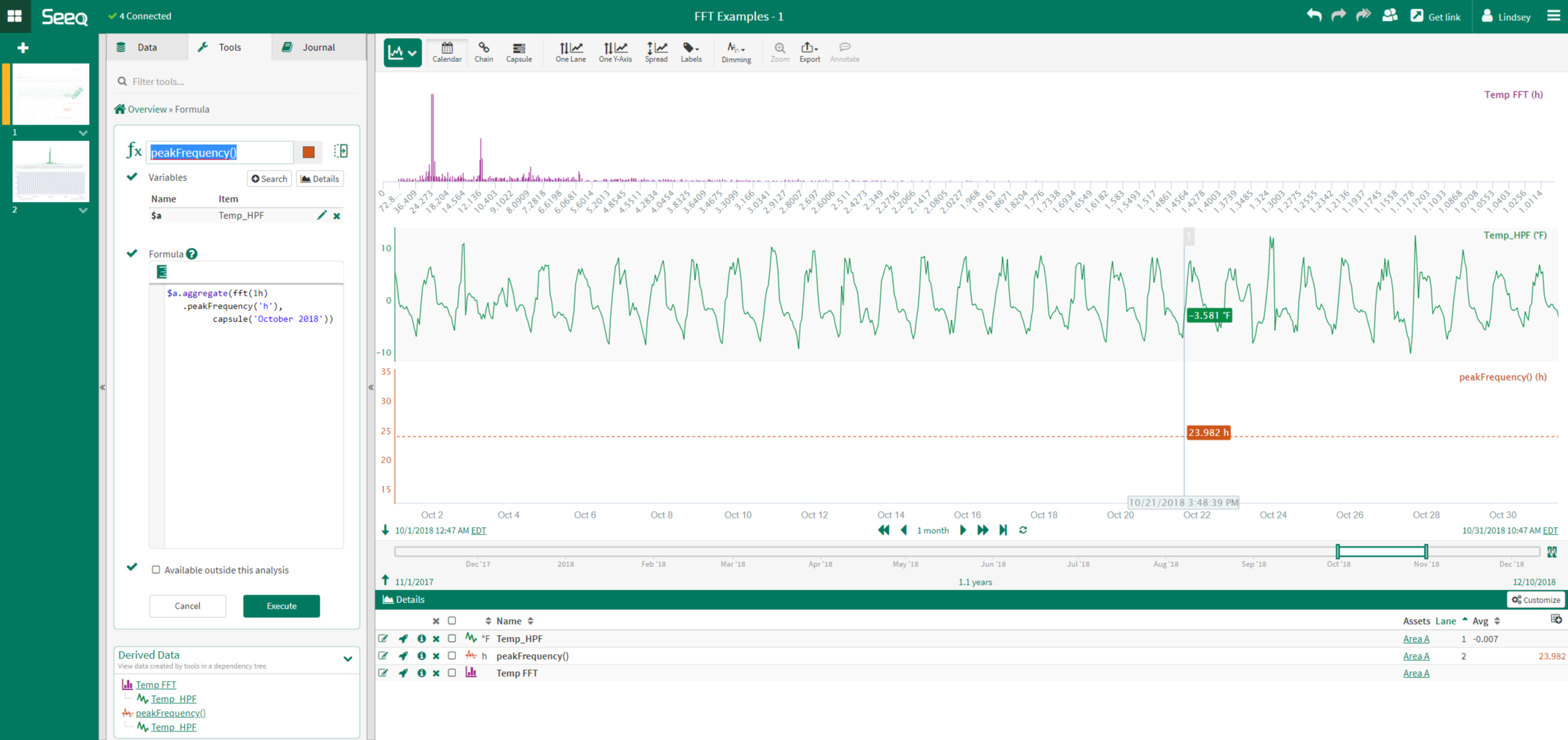
Task: Open worksheet 2 from the thumbnail
Action: pos(50,171)
